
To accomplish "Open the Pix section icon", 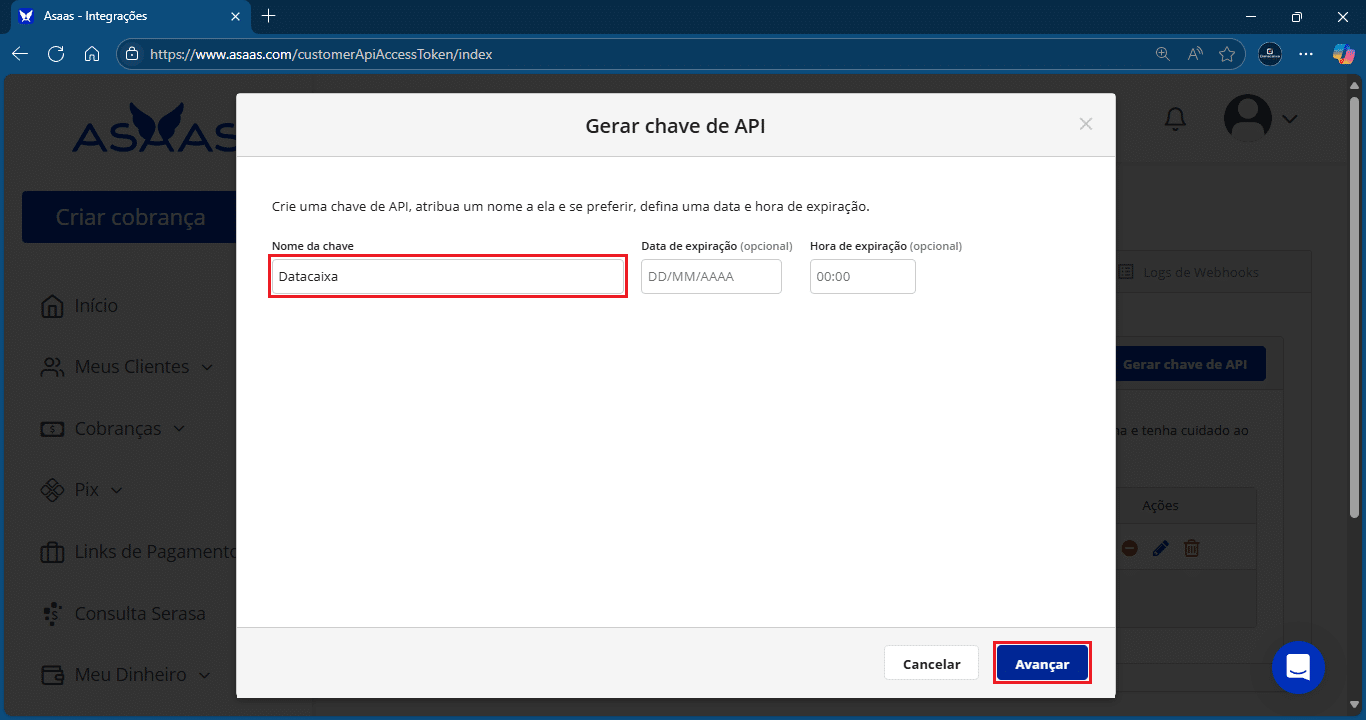I will [x=51, y=489].
